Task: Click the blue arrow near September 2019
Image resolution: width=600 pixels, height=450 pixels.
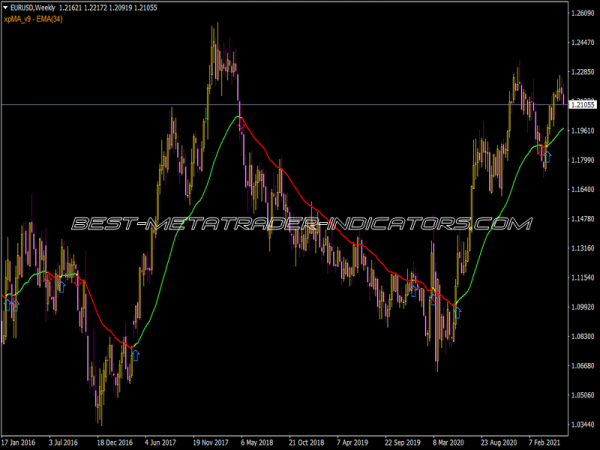Action: tap(414, 291)
